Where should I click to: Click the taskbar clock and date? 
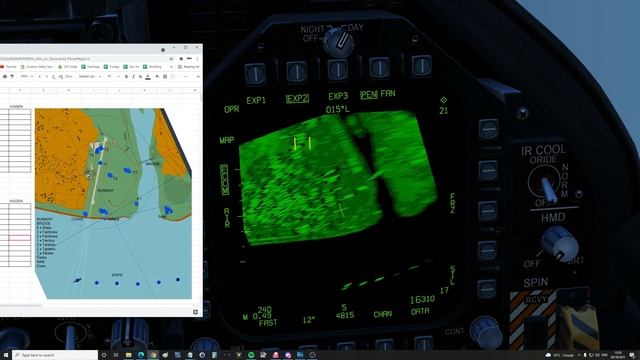pyautogui.click(x=618, y=355)
